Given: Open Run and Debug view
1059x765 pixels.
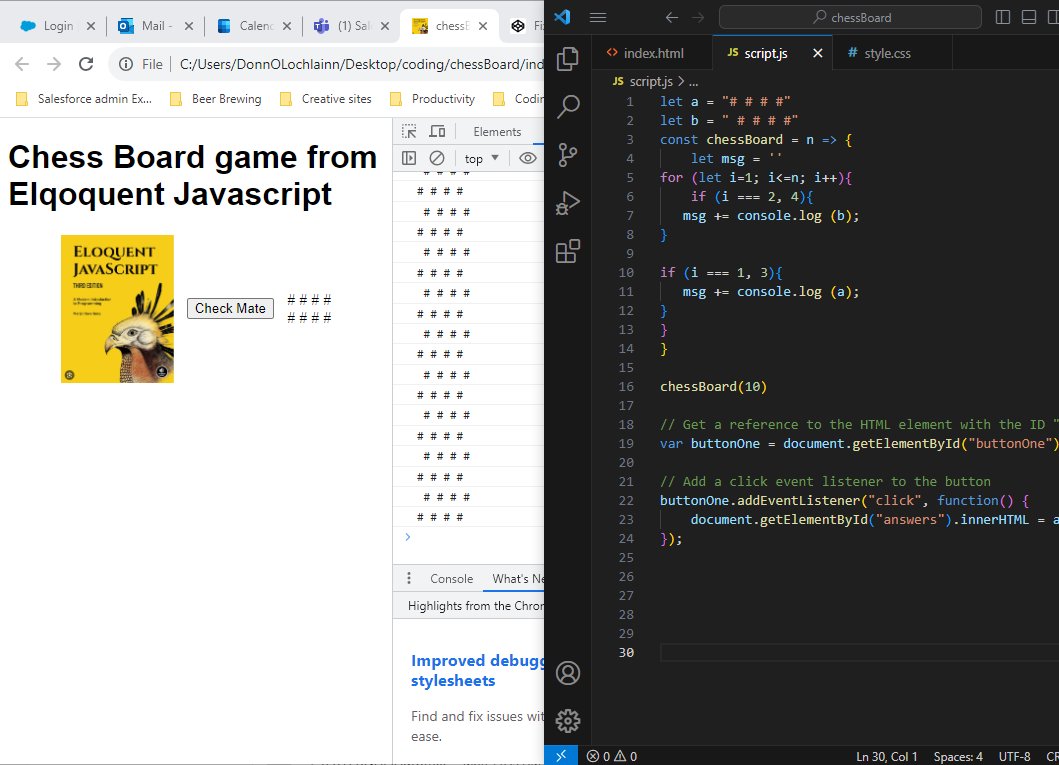Looking at the screenshot, I should [567, 203].
